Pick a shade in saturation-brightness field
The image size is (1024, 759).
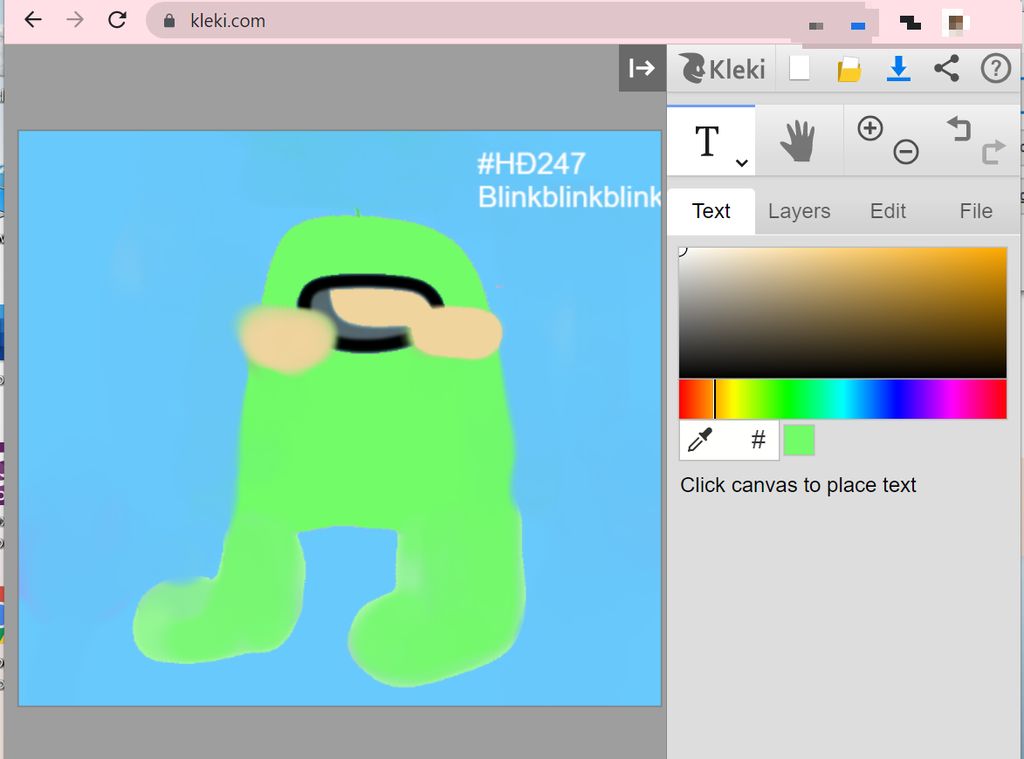[842, 312]
